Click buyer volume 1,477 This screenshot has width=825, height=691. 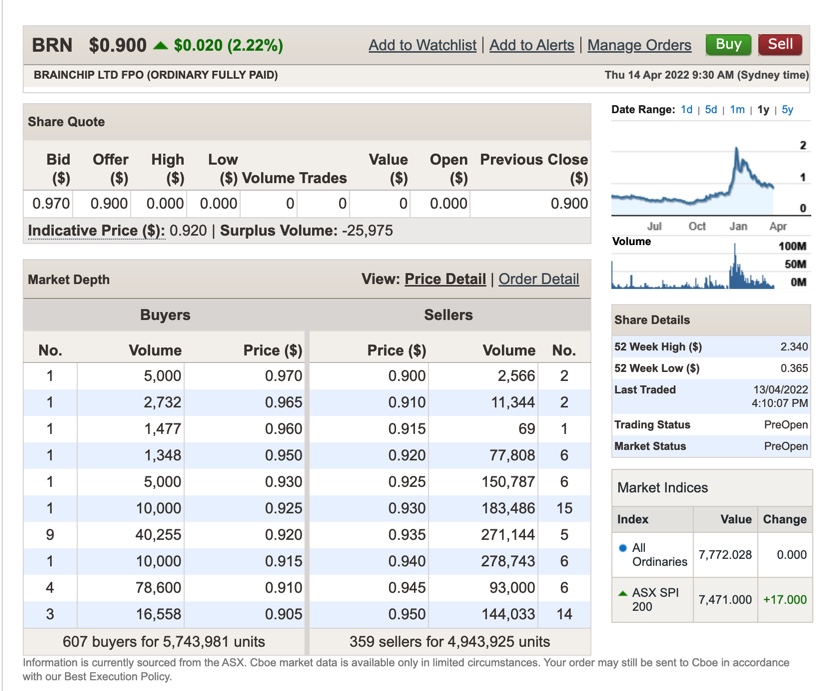coord(163,428)
